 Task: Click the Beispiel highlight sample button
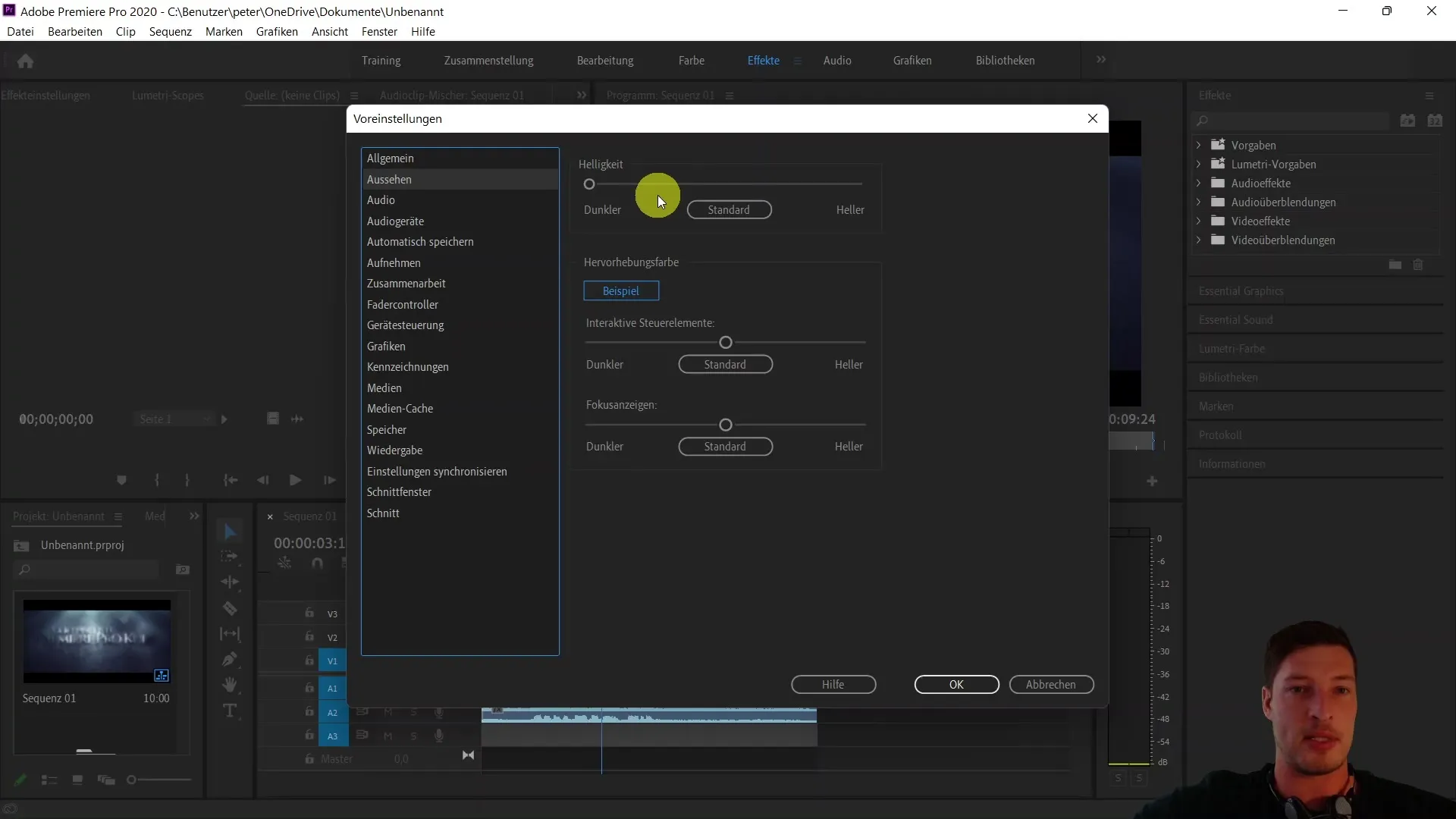pos(621,290)
